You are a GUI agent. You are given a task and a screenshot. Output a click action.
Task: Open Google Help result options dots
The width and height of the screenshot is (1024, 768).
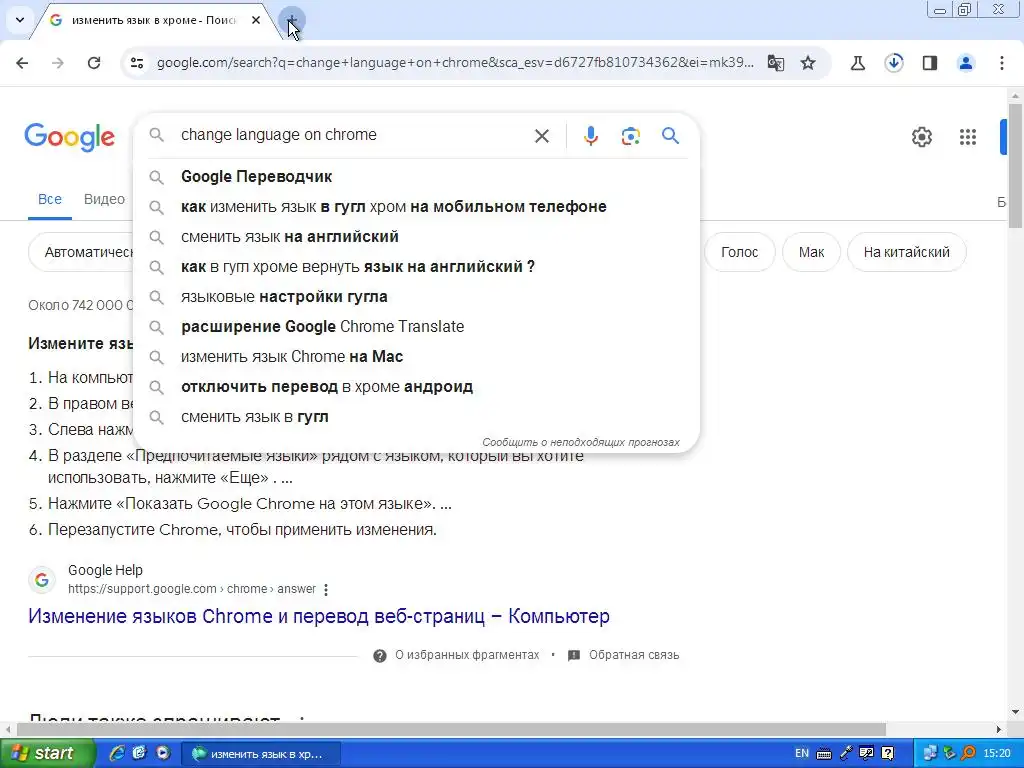tap(326, 590)
